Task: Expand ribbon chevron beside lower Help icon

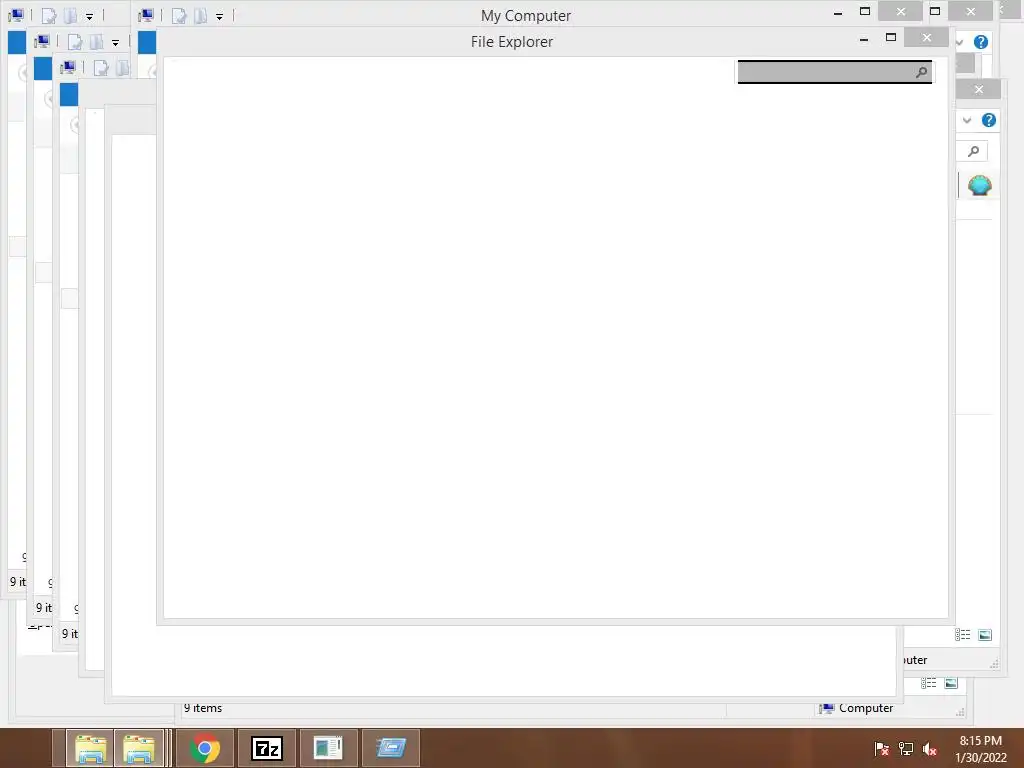Action: pos(967,120)
